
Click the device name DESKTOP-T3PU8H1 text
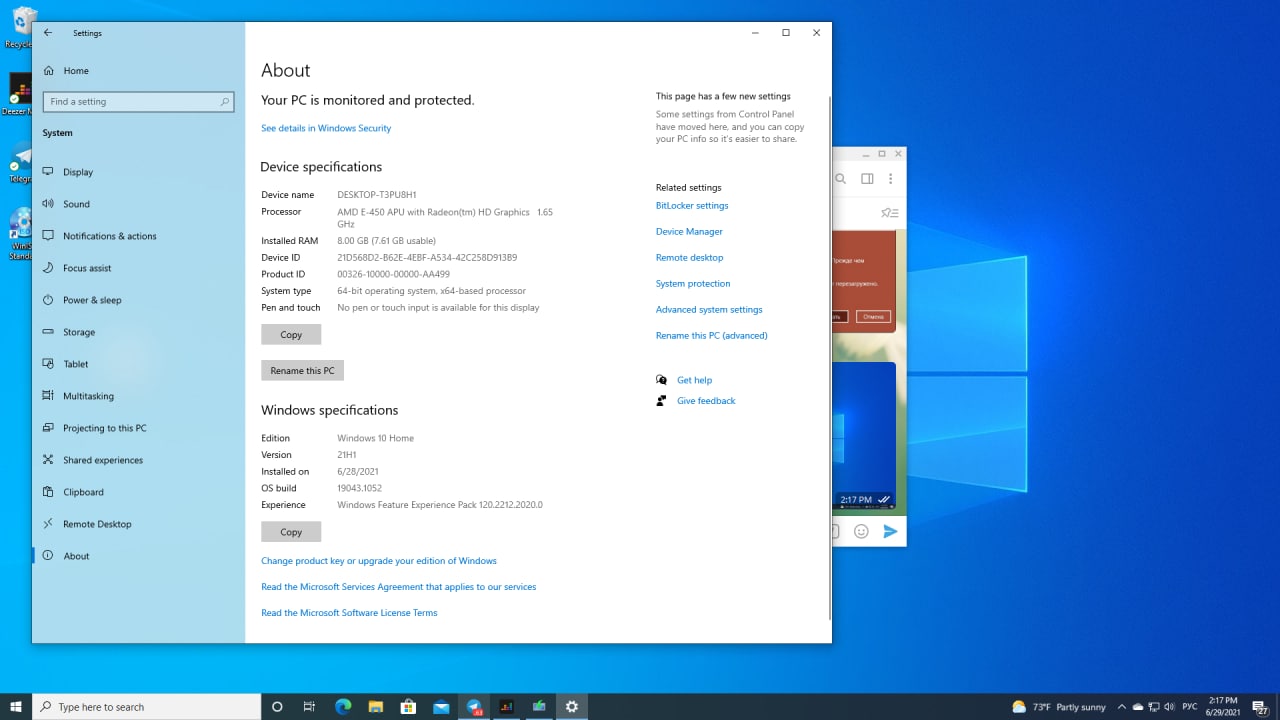(377, 195)
